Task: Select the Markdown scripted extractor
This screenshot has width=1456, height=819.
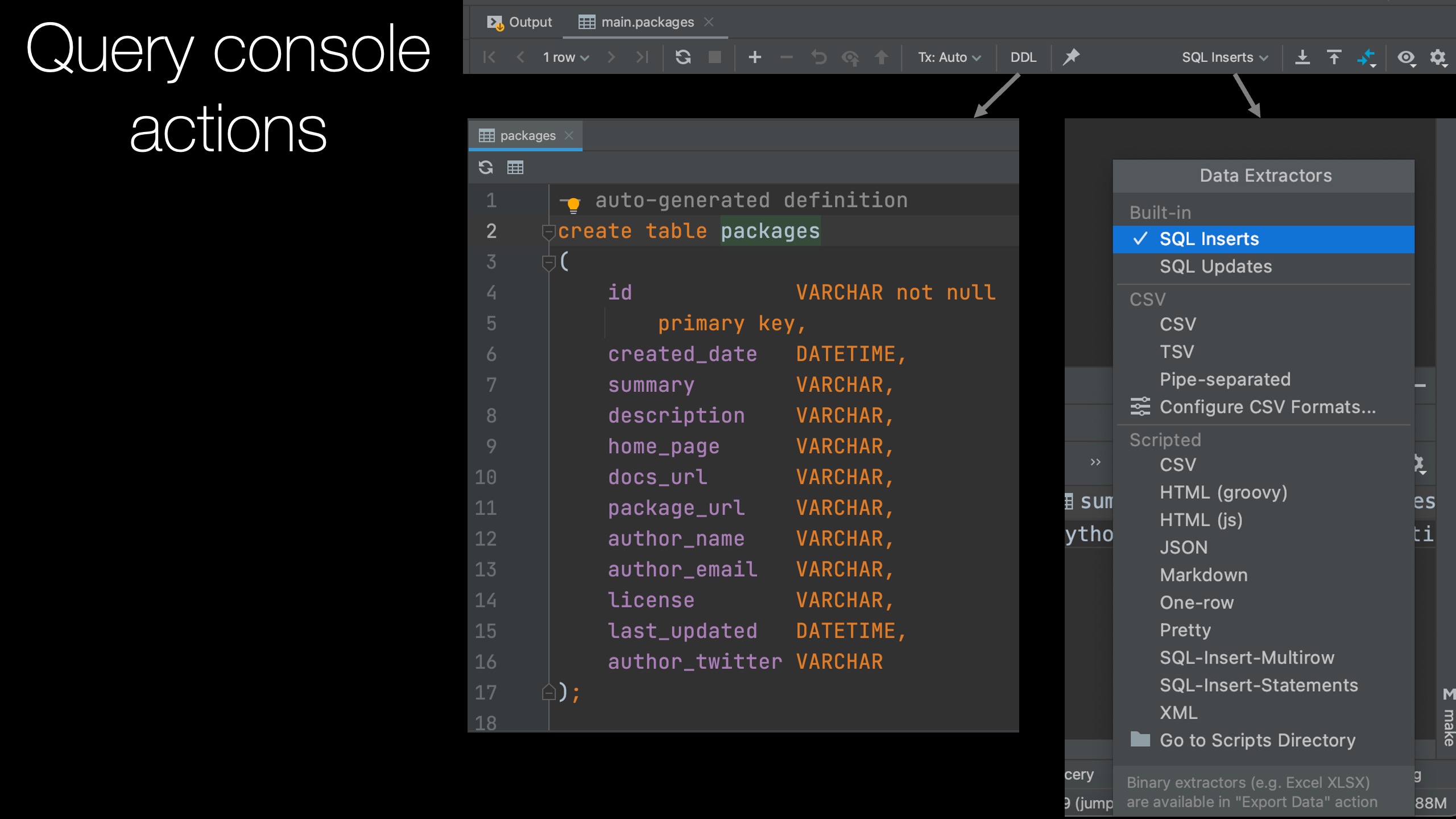Action: [x=1203, y=575]
